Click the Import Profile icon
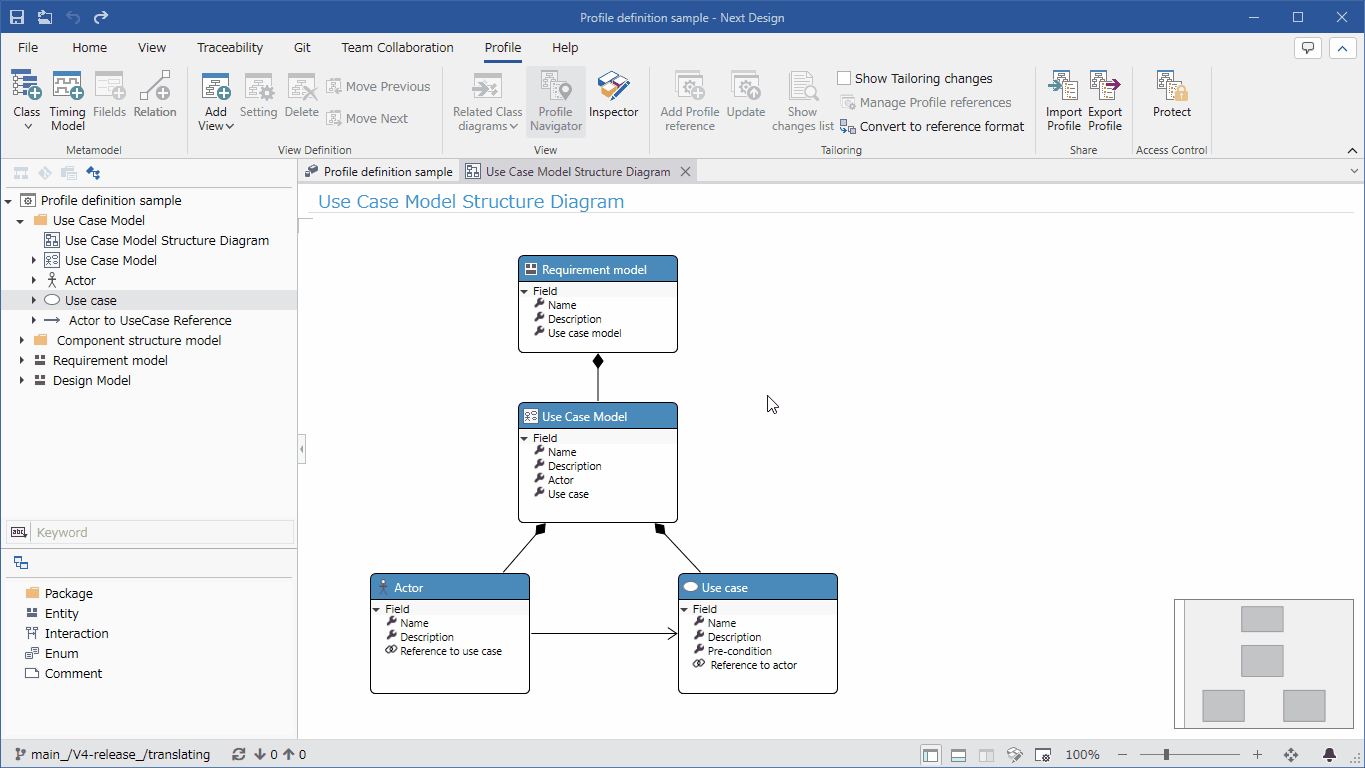1365x768 pixels. (1063, 86)
